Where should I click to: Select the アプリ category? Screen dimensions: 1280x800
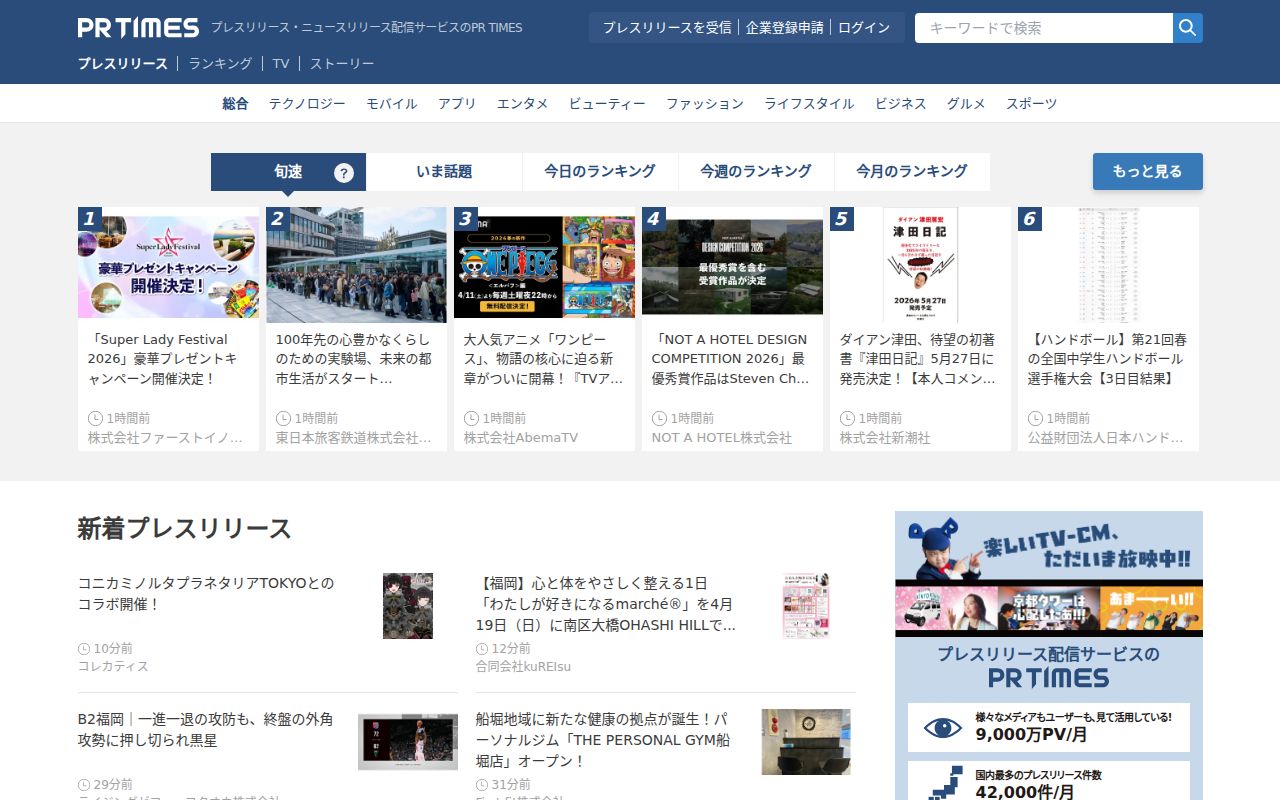pos(457,104)
